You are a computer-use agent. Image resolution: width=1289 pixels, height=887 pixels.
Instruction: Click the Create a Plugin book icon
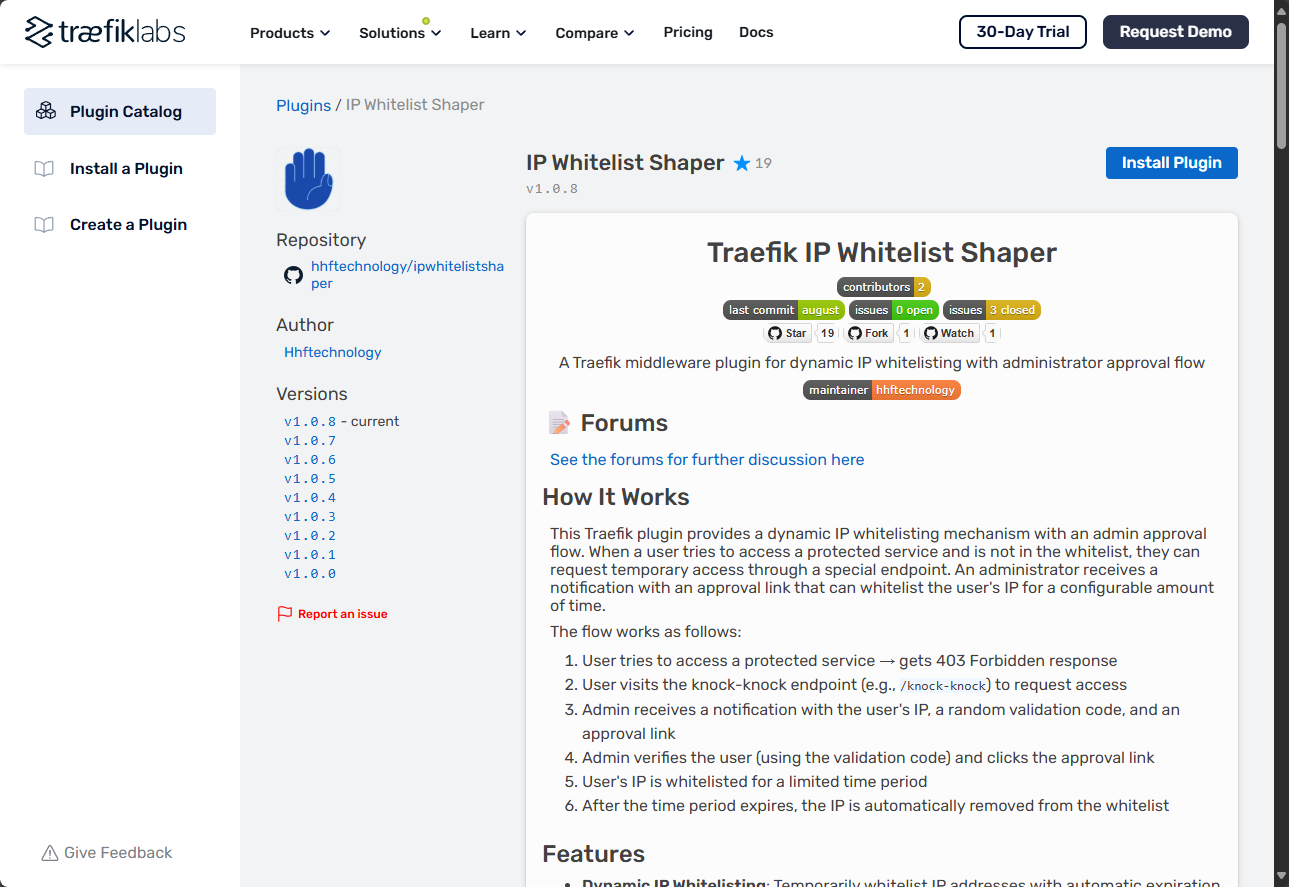(44, 224)
